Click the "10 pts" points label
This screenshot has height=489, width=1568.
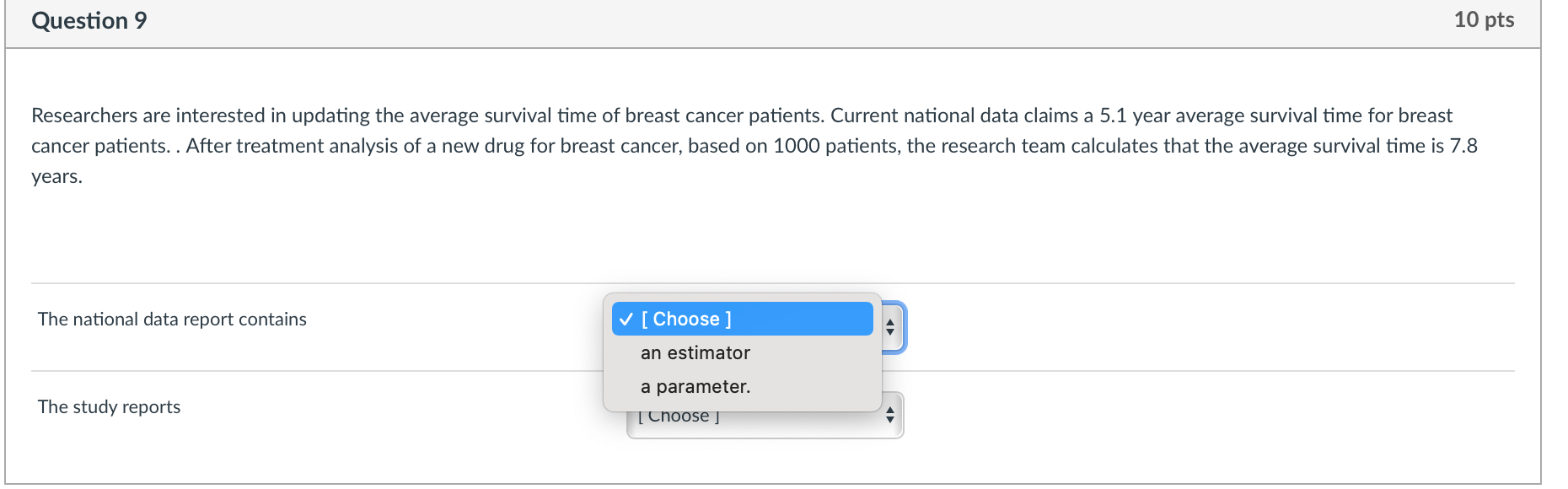1484,20
